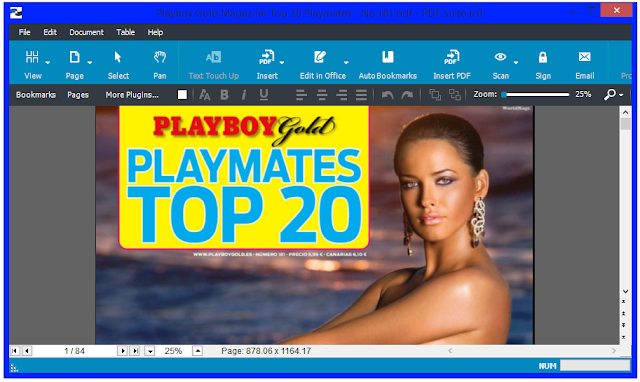This screenshot has height=382, width=640.
Task: Activate the Select cursor tool
Action: coord(118,64)
